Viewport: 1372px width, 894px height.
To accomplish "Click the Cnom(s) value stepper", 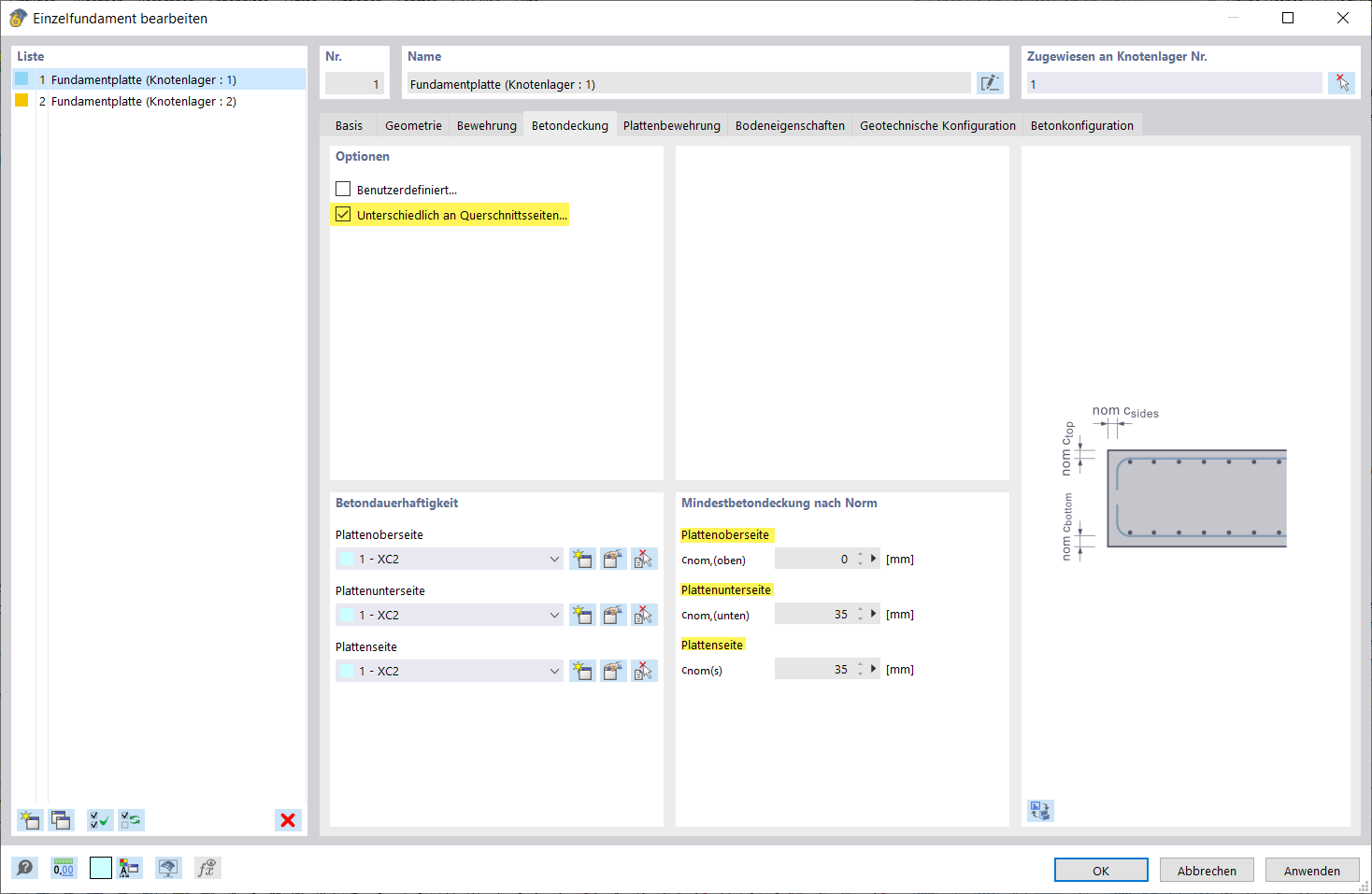I will 861,669.
